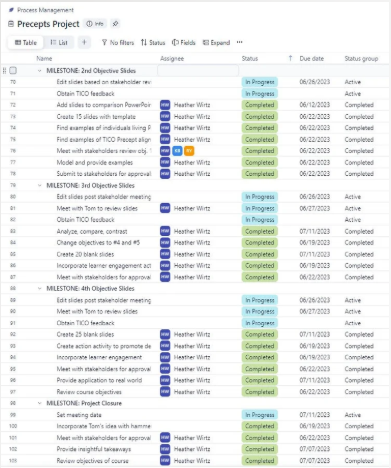The width and height of the screenshot is (391, 468).
Task: Collapse MILESTONE: 4th Objective Slides group
Action: (x=40, y=289)
